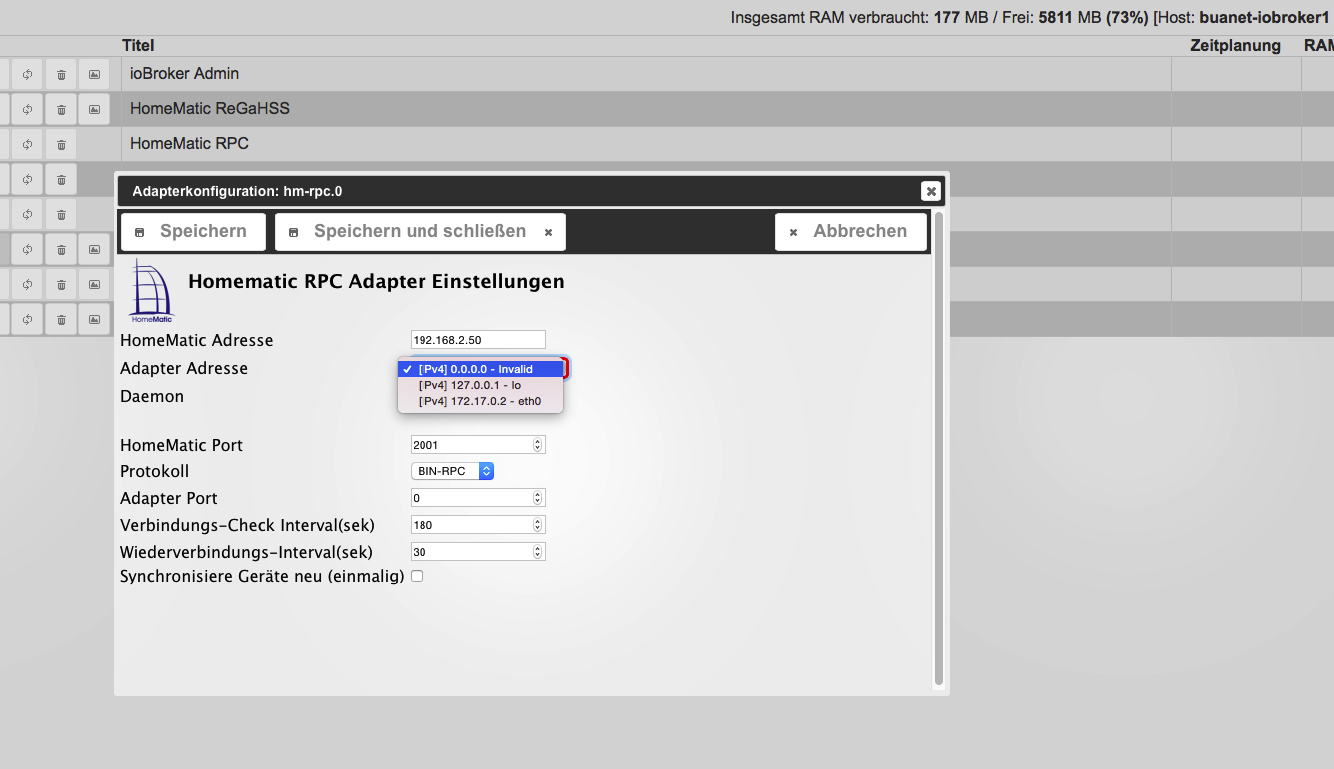Image resolution: width=1334 pixels, height=769 pixels.
Task: Select the HomeMatic RPC title cell
Action: point(646,144)
